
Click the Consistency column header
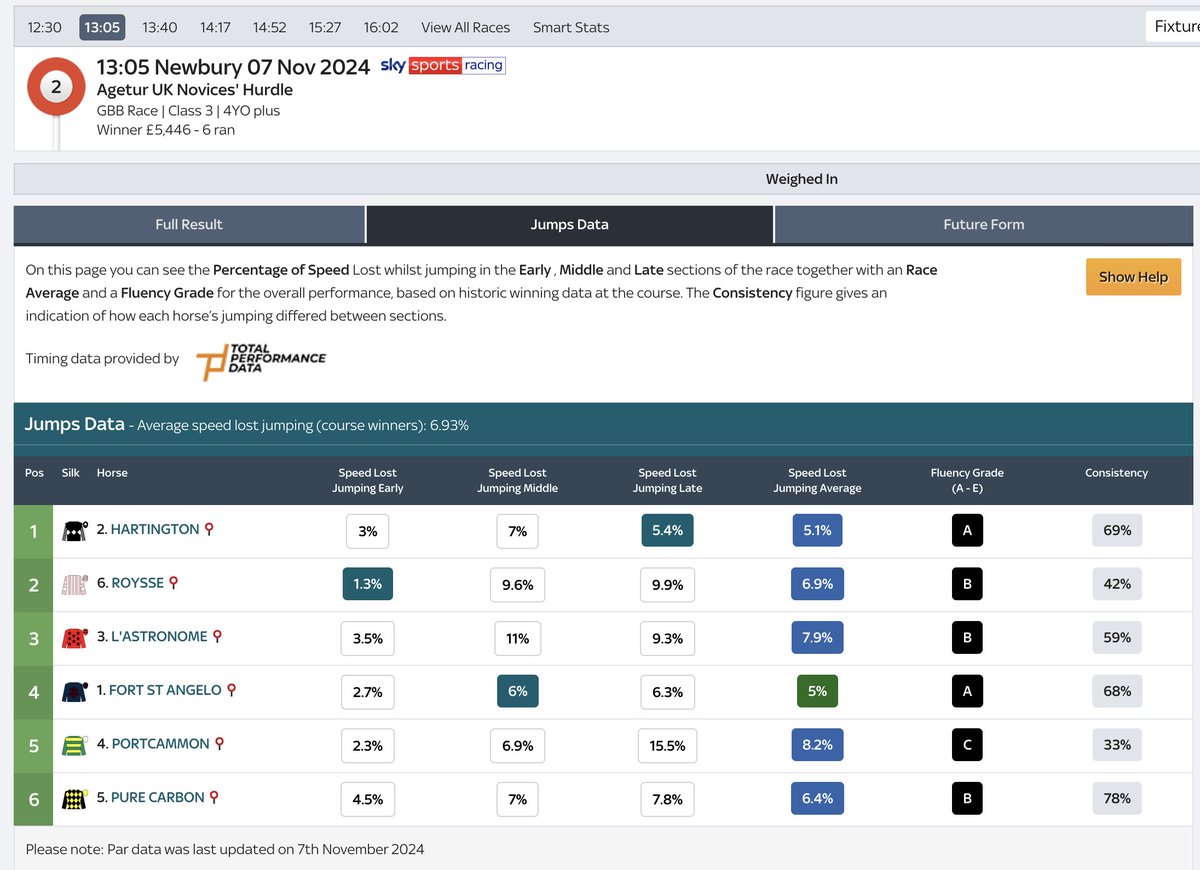point(1116,473)
